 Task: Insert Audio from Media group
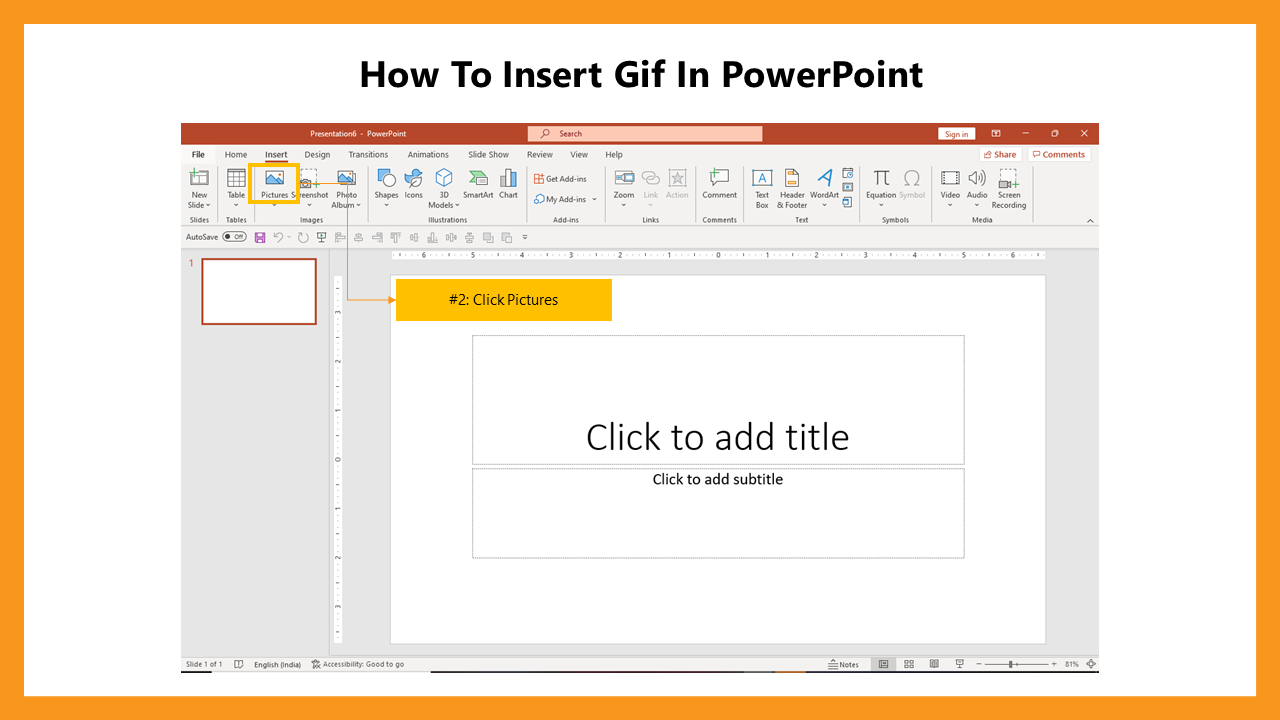(x=977, y=188)
